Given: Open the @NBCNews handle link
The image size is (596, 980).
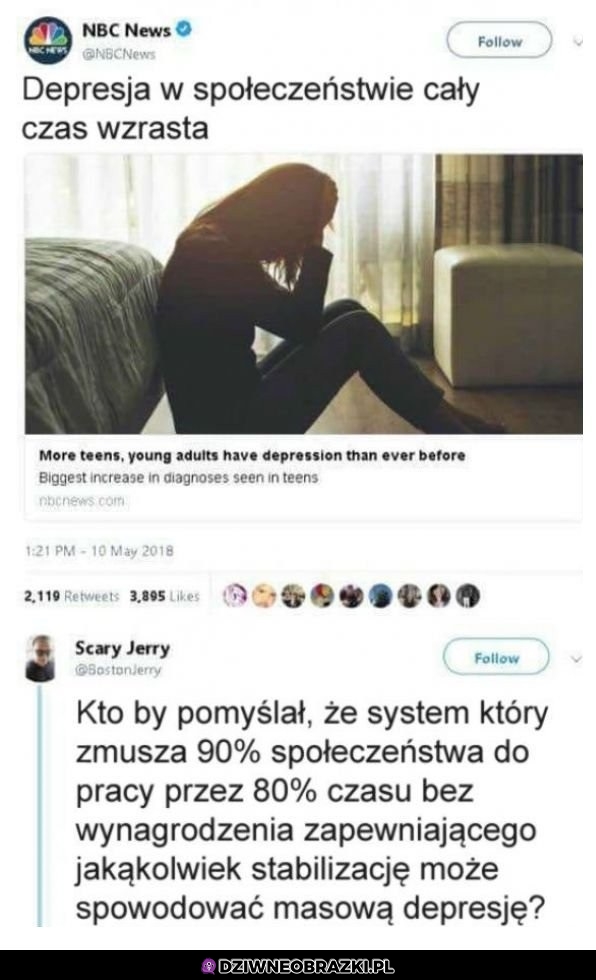Looking at the screenshot, I should [x=119, y=54].
